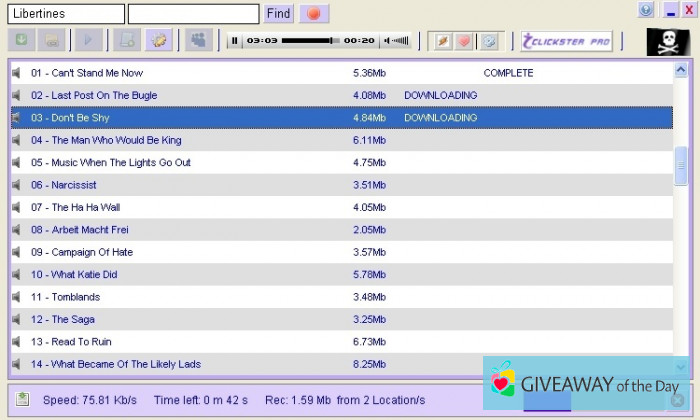Click the speaker icon beside Narcissist
Viewport: 700px width, 420px height.
pos(17,185)
